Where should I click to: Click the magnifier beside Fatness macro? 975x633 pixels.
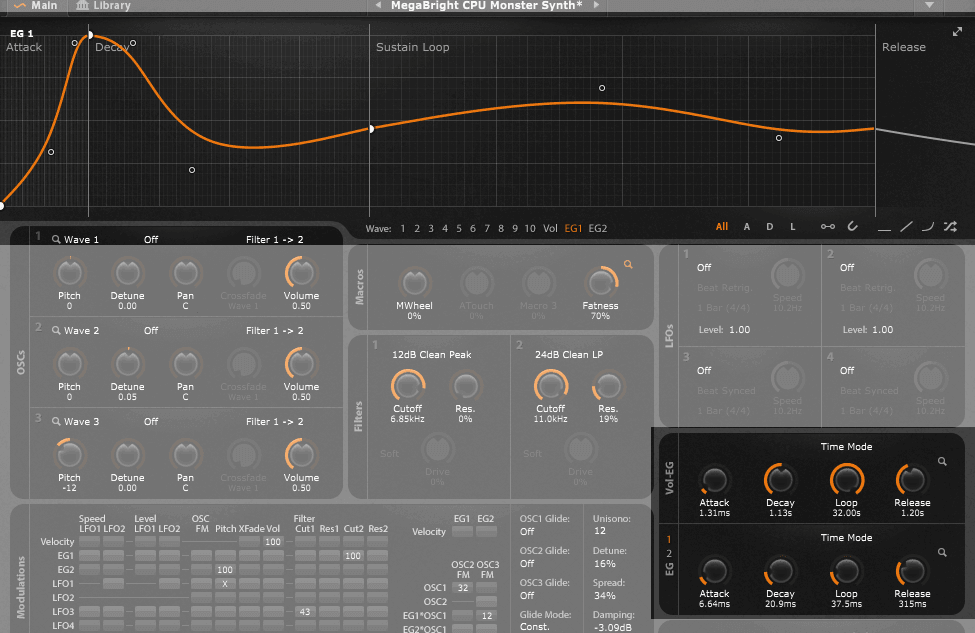[629, 264]
